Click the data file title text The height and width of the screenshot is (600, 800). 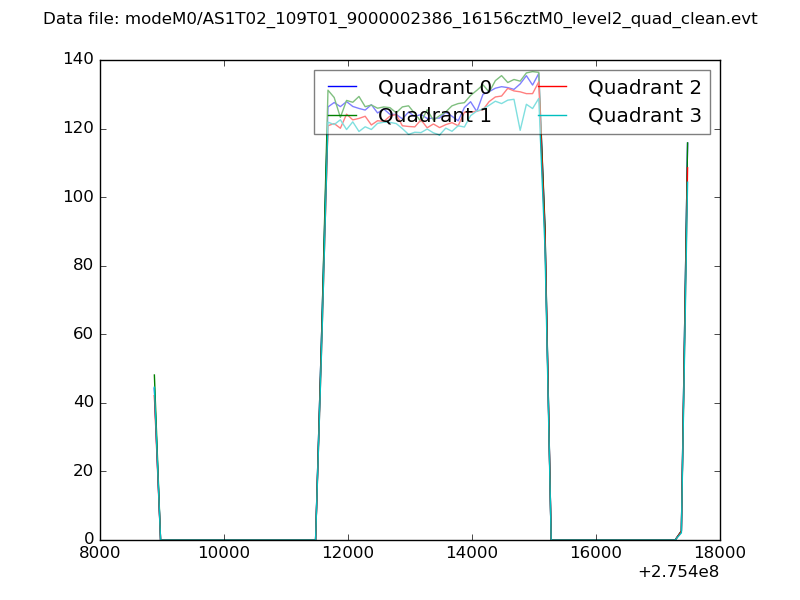pyautogui.click(x=400, y=19)
